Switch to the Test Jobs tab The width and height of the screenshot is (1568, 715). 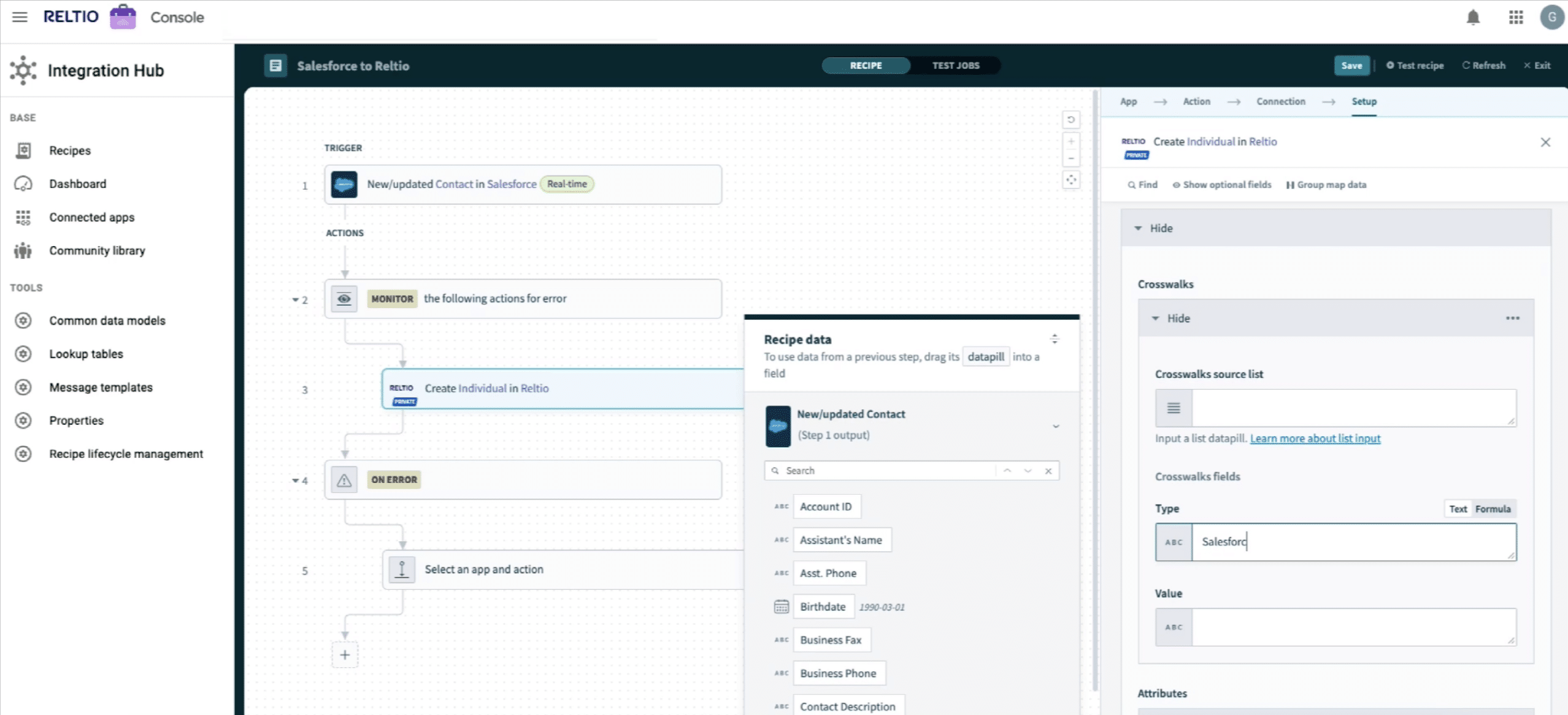[x=955, y=66]
